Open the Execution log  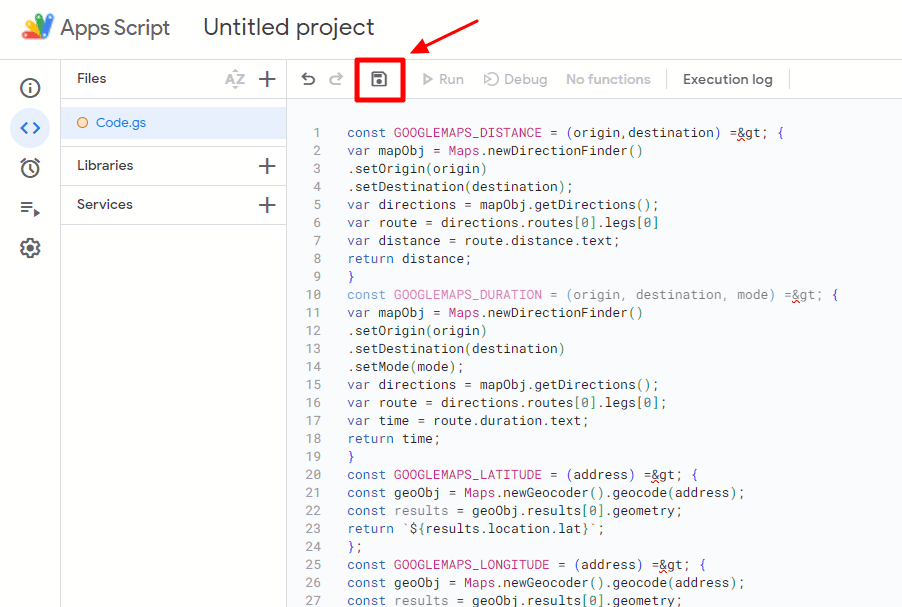click(x=727, y=78)
